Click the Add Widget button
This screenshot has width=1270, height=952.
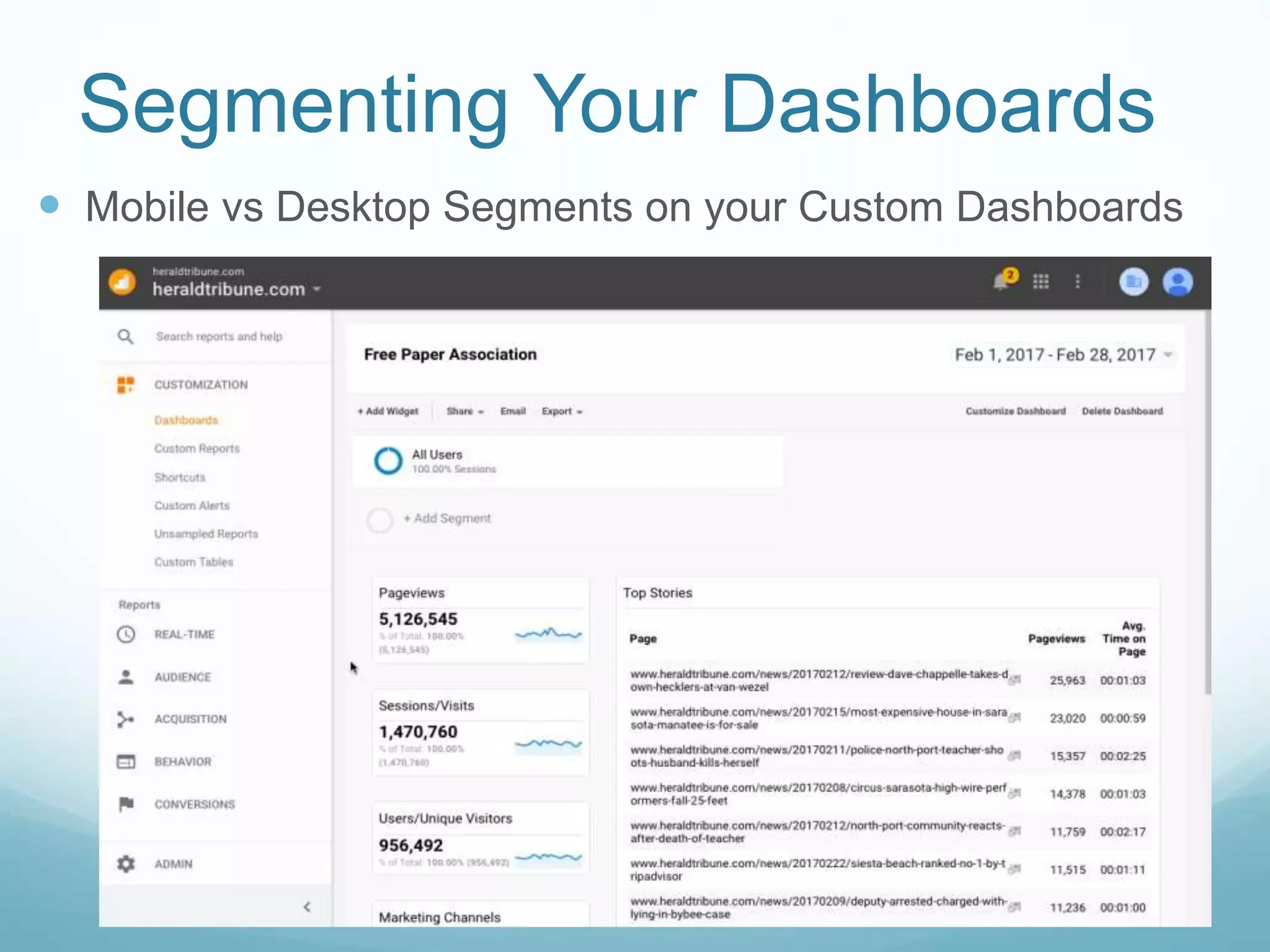click(388, 411)
